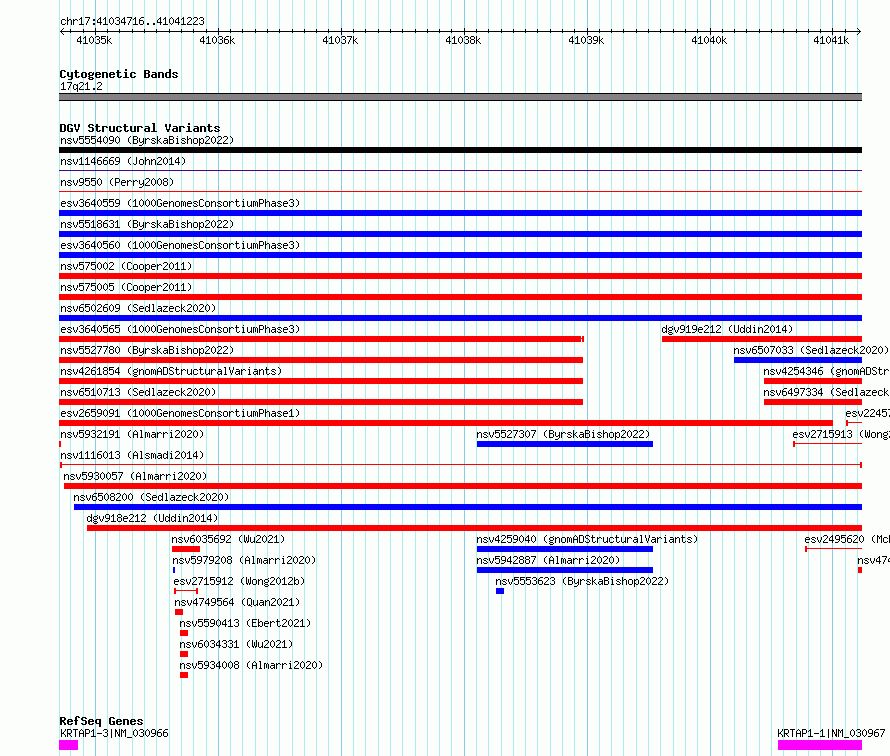Image resolution: width=890 pixels, height=756 pixels.
Task: Open nsv6507033 (Sedlazeck2020) variant label
Action: tap(811, 350)
